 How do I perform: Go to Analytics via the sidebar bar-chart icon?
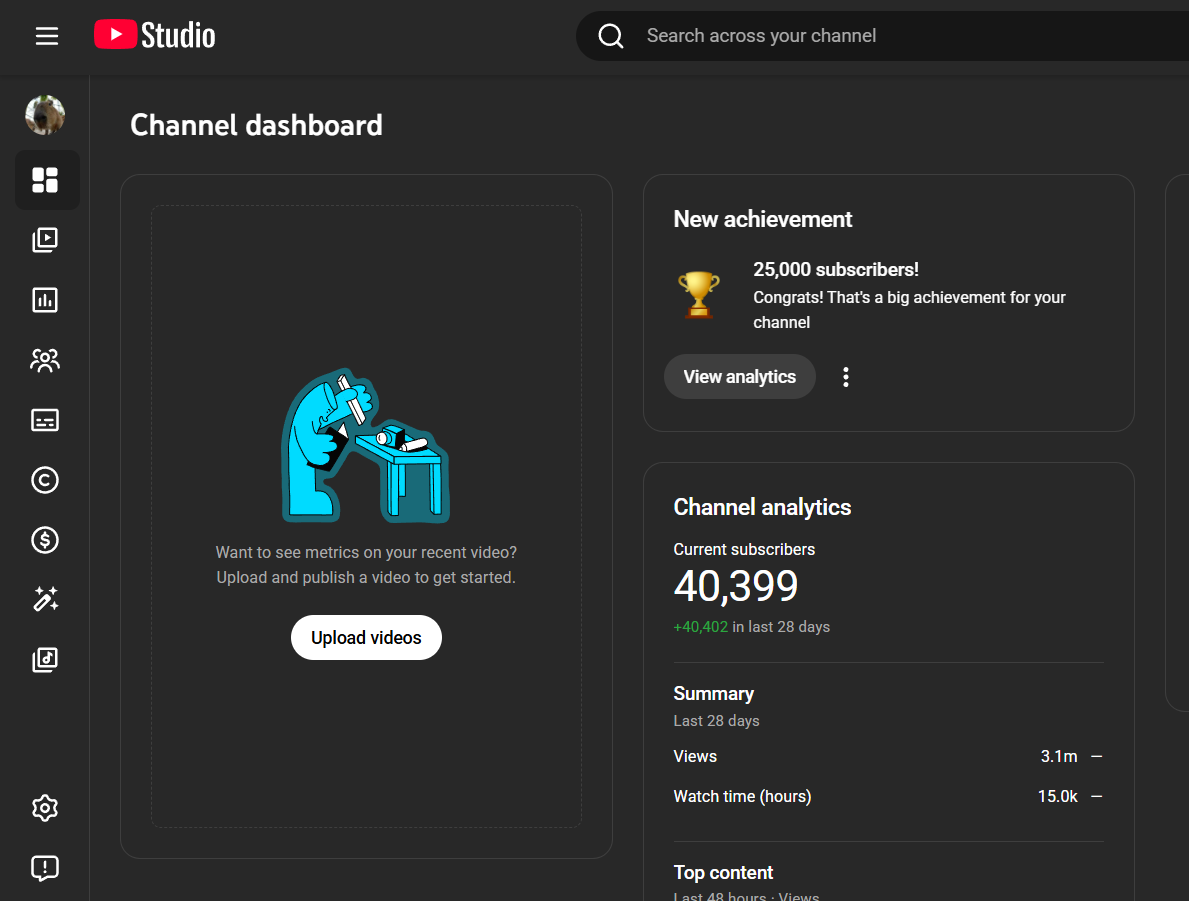[45, 300]
